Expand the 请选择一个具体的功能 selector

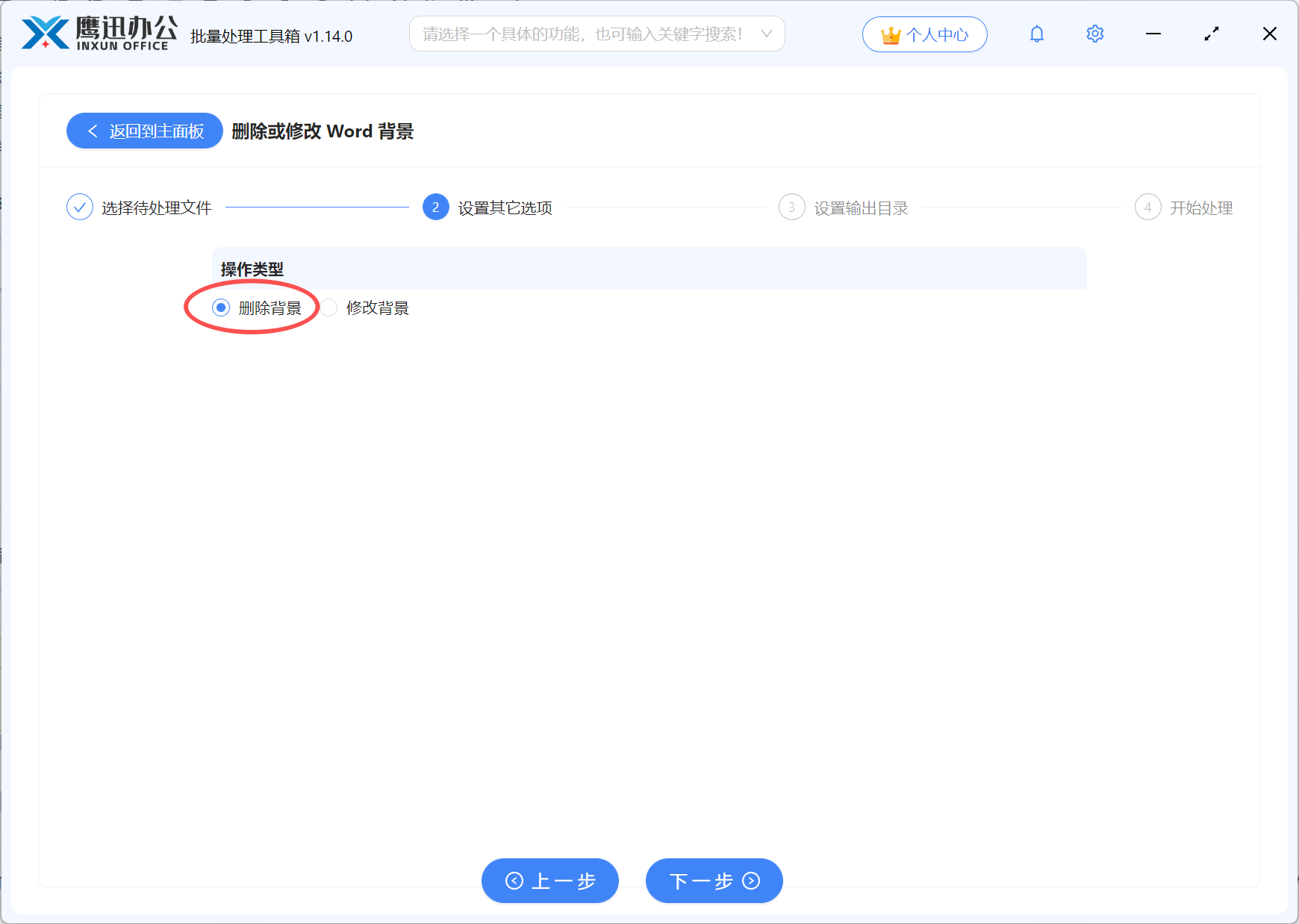click(597, 34)
